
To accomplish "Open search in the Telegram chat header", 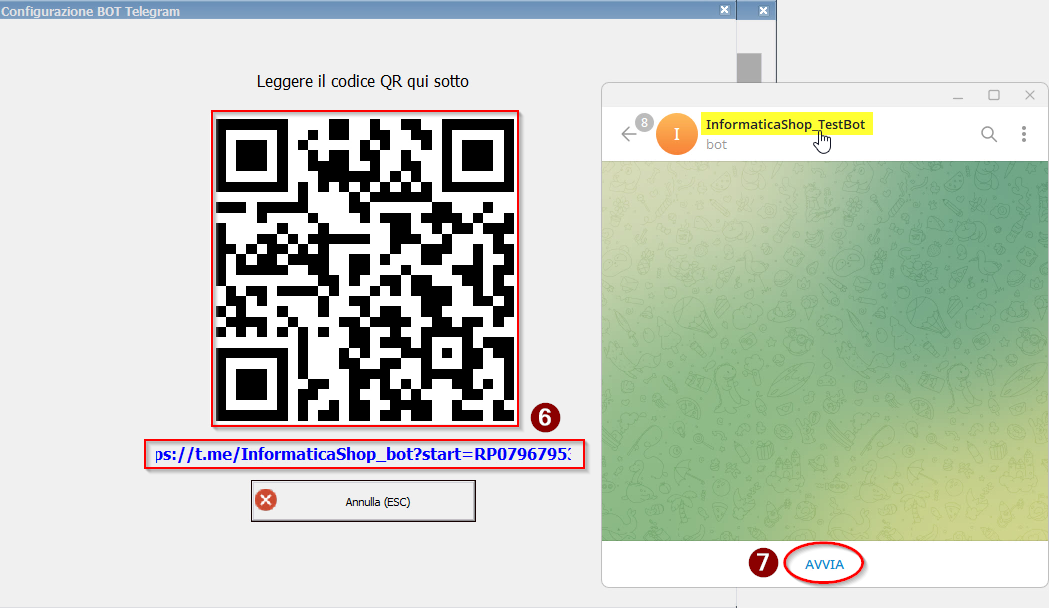I will 989,134.
